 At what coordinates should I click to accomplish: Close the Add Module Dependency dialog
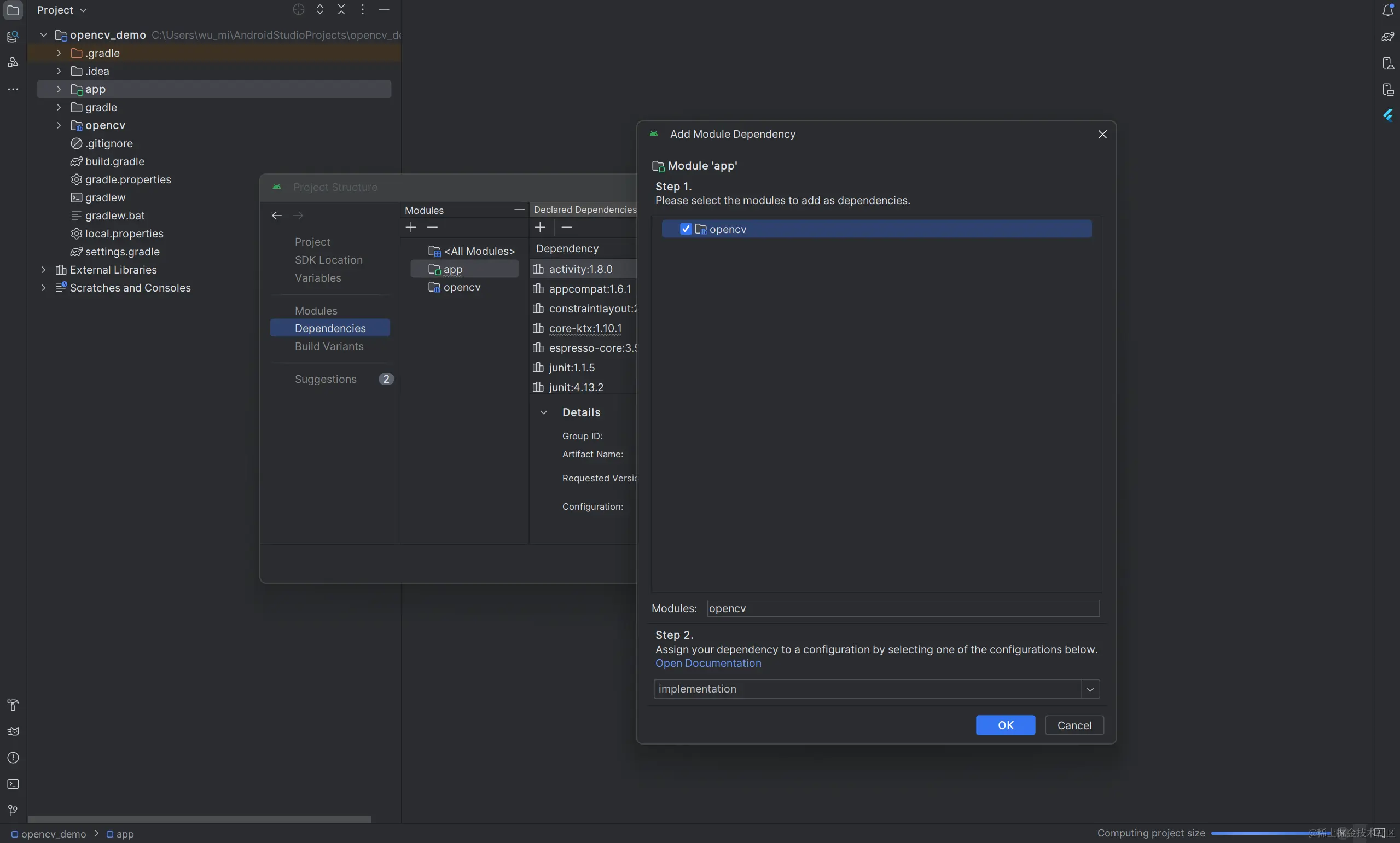1102,134
